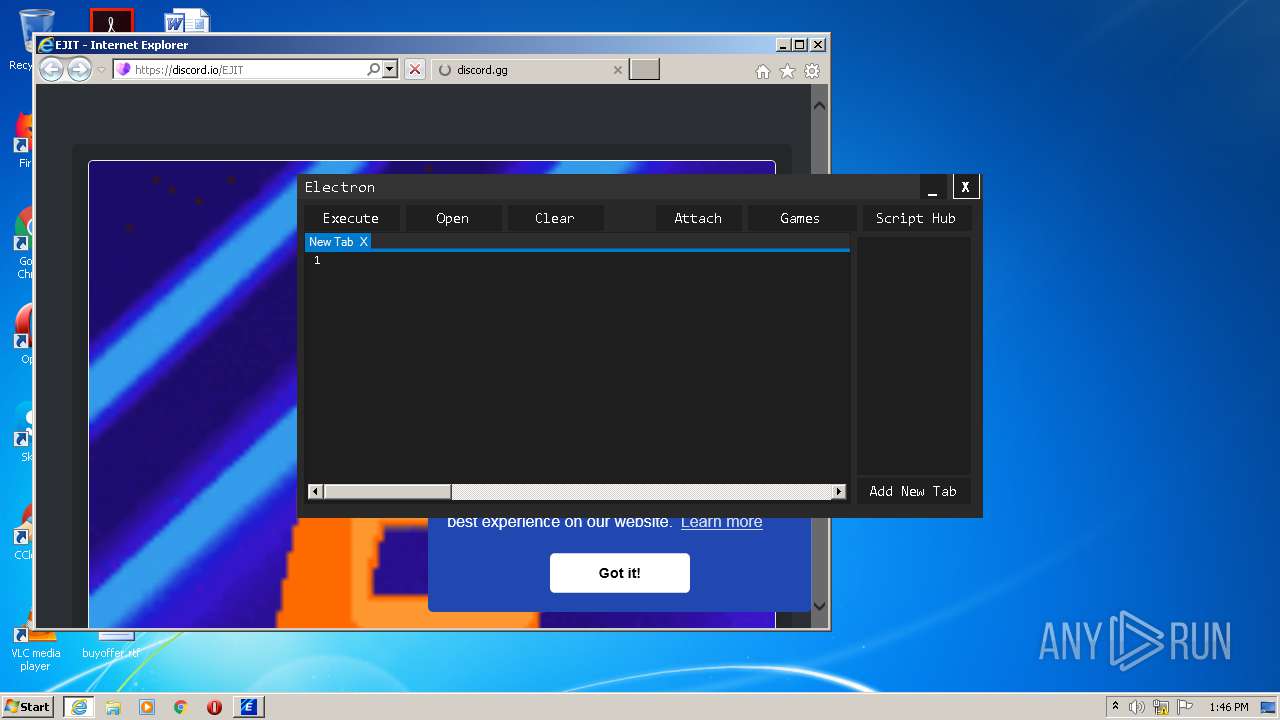Maximize the Internet Explorer window
Viewport: 1280px width, 720px height.
click(799, 44)
